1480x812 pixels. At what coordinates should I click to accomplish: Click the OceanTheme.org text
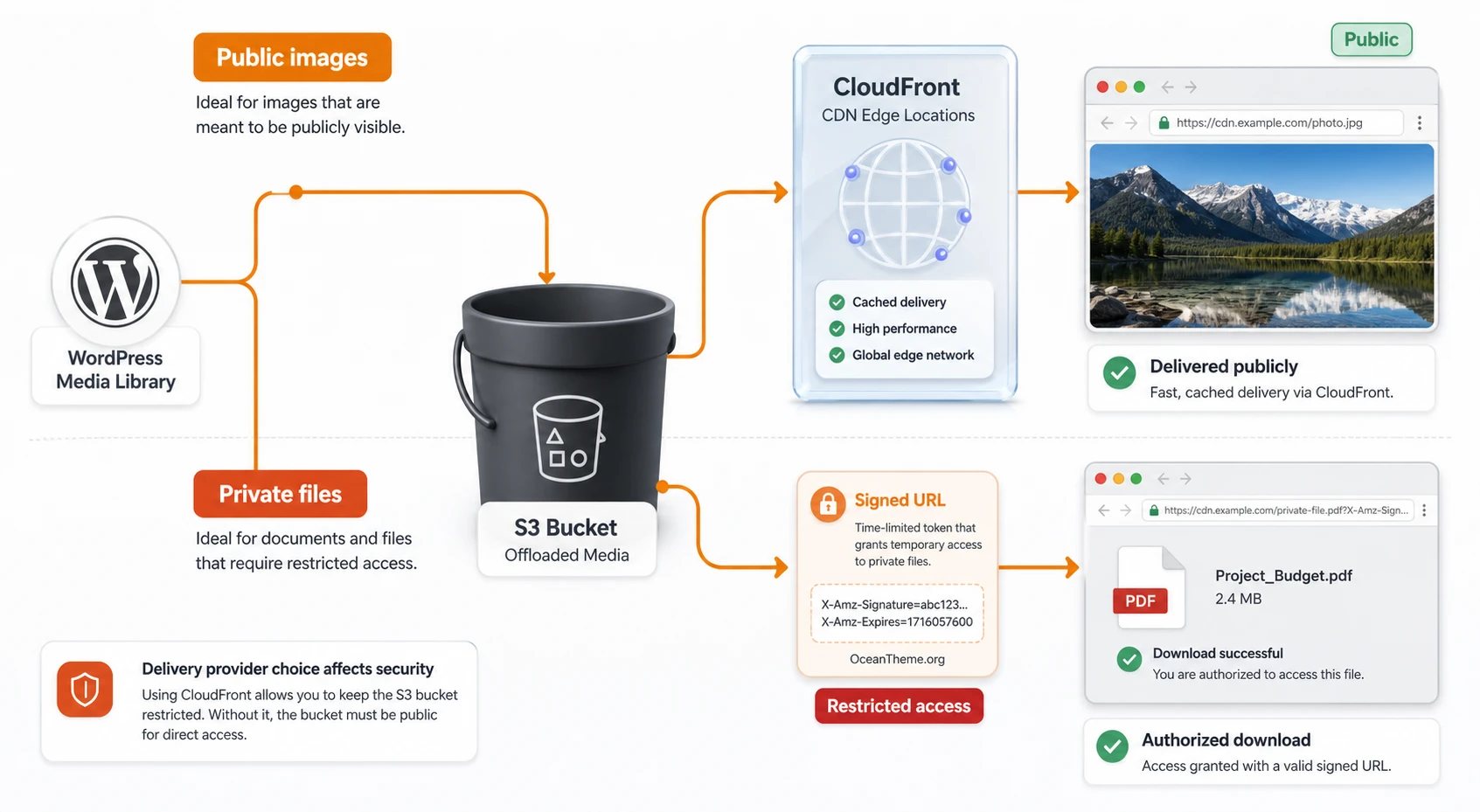[897, 659]
